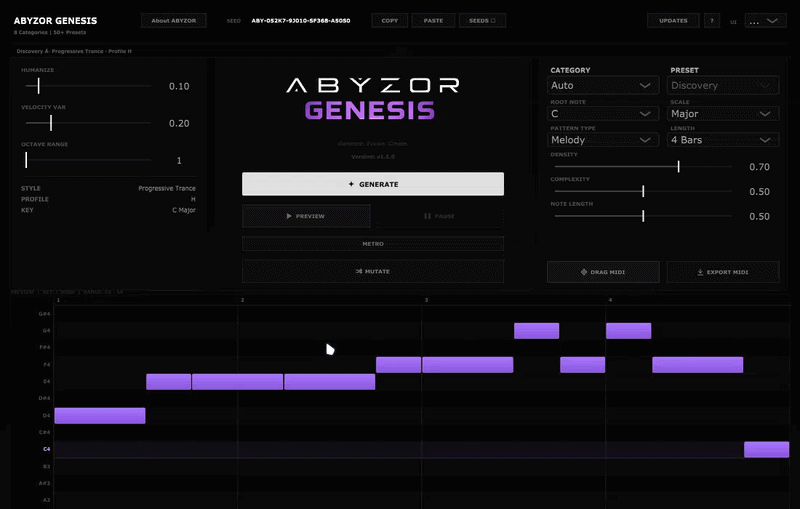Click the NOTE LENGTH slider handle
The image size is (800, 509).
pos(643,216)
